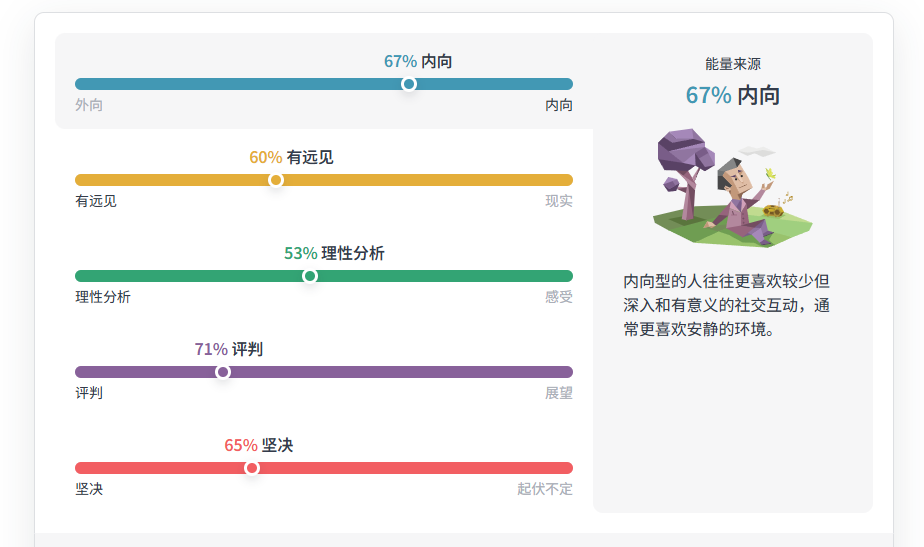924x547 pixels.
Task: Select the 67% 内向 trait row heading
Action: (418, 61)
